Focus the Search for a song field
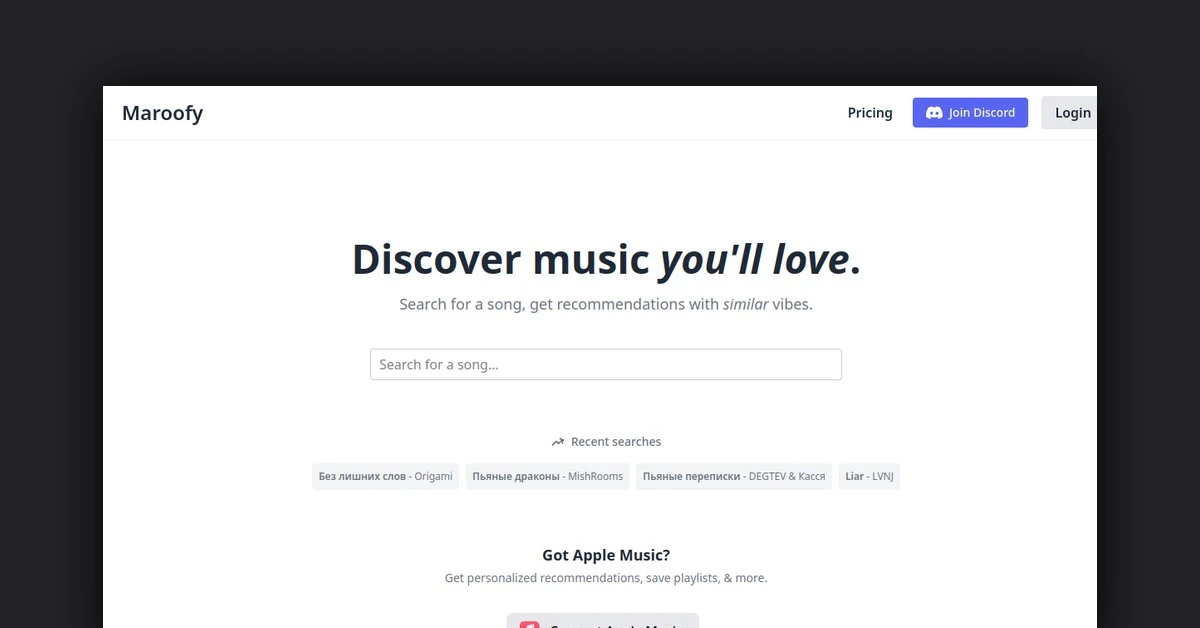1200x628 pixels. pos(606,364)
